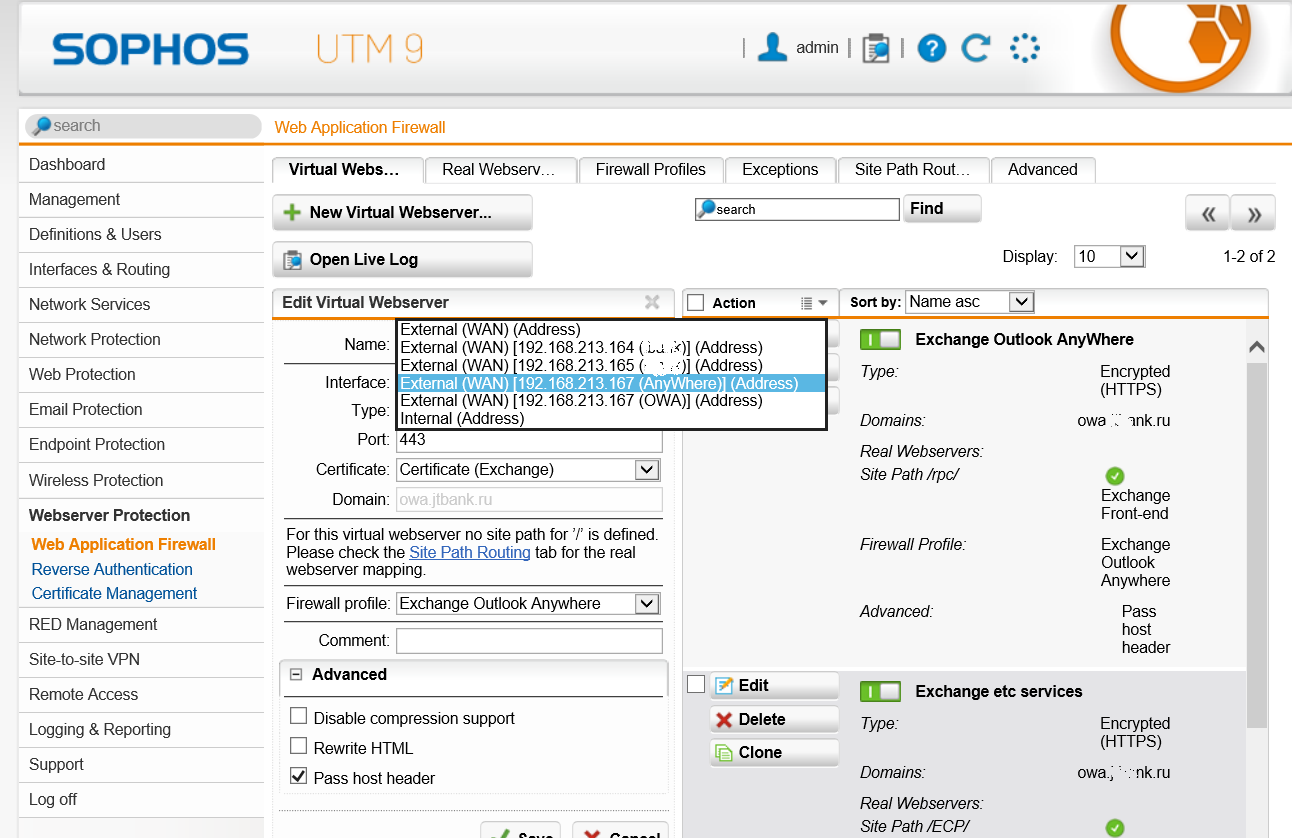Select External (WAN) 192.168.213.164 option
The height and width of the screenshot is (838, 1292).
(612, 347)
